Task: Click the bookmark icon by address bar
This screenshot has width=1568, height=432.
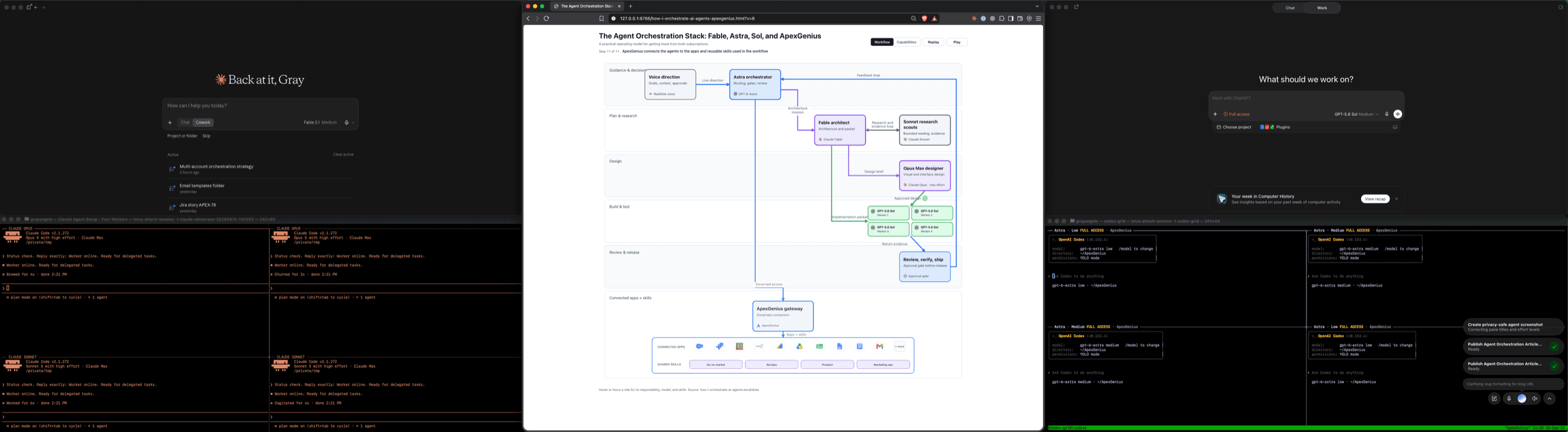Action: click(x=601, y=18)
